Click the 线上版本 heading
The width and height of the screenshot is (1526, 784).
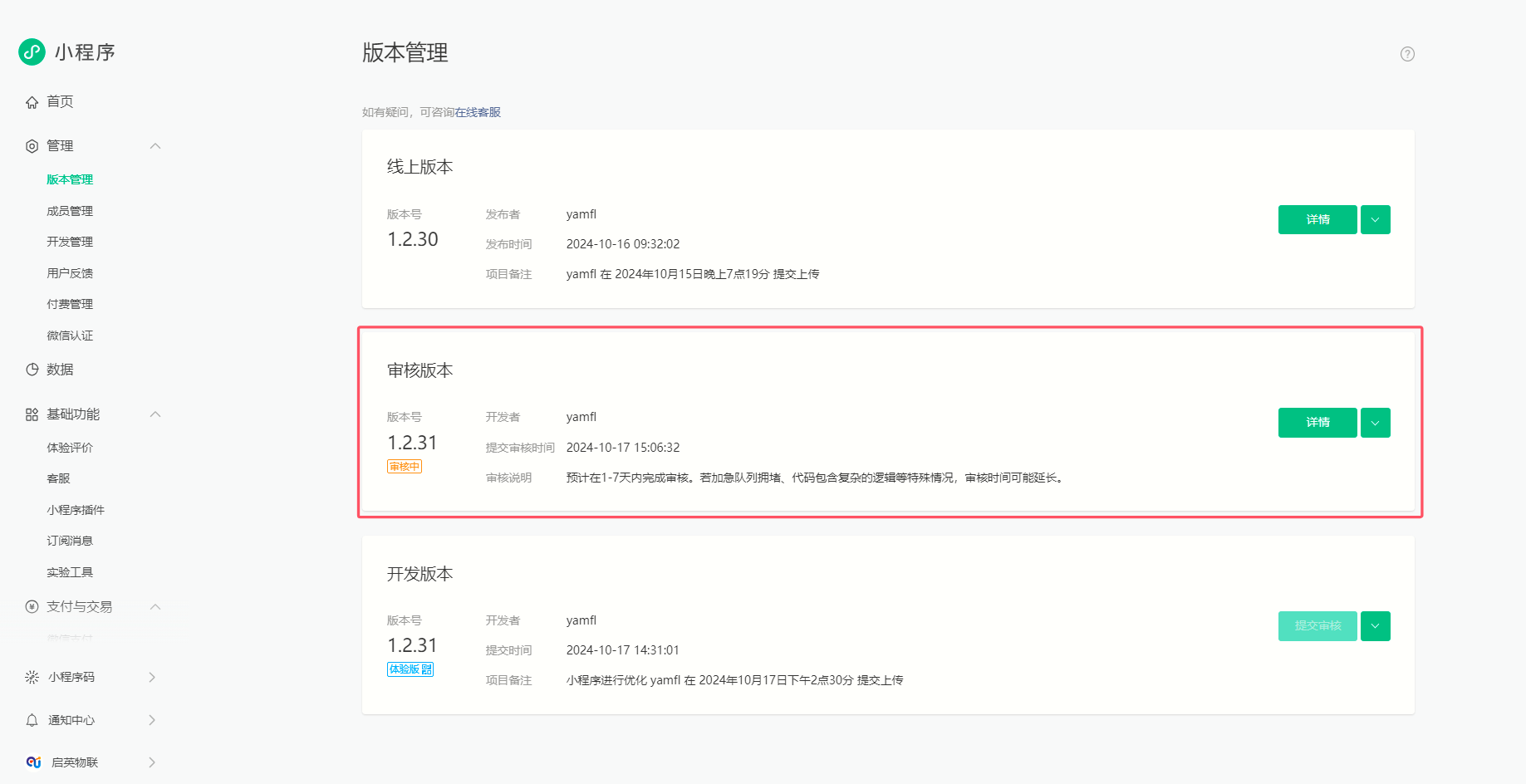pos(420,167)
